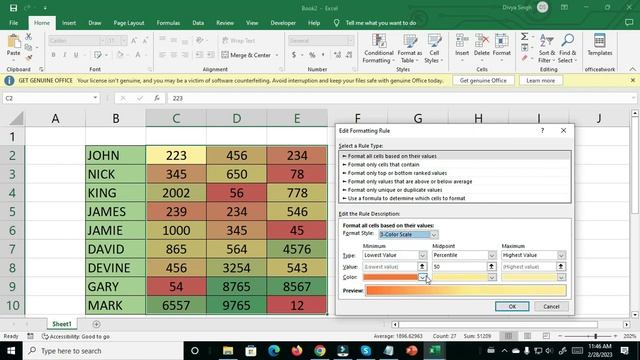
Task: Click the Cut scissors icon
Action: tap(29, 37)
